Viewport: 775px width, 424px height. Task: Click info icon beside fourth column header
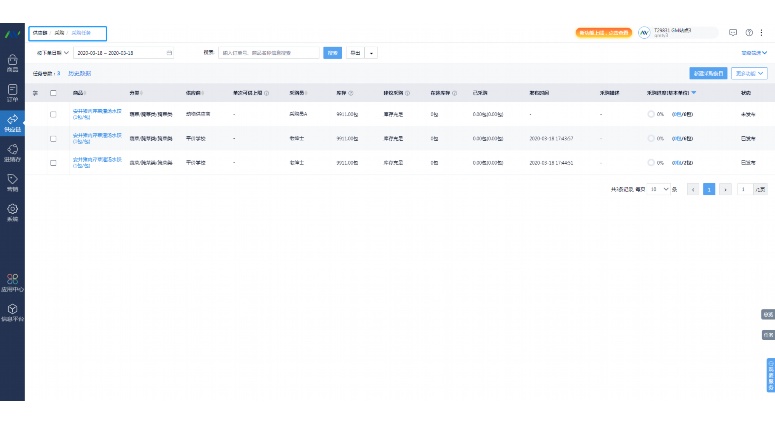[x=266, y=93]
